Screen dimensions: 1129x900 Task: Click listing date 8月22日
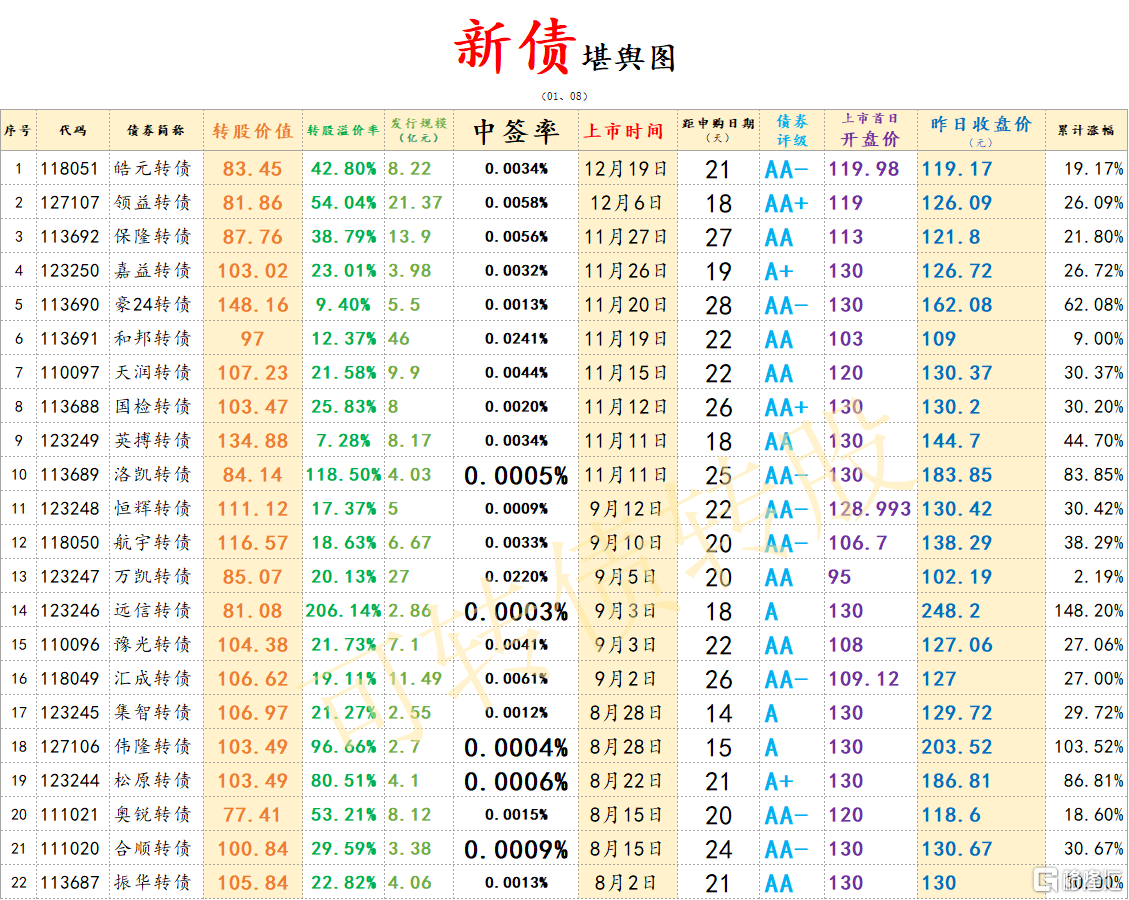pos(625,780)
